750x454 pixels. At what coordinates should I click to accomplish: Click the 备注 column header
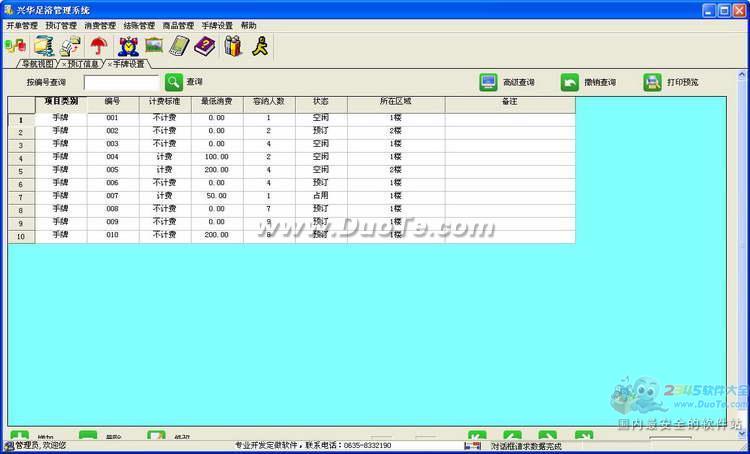510,104
